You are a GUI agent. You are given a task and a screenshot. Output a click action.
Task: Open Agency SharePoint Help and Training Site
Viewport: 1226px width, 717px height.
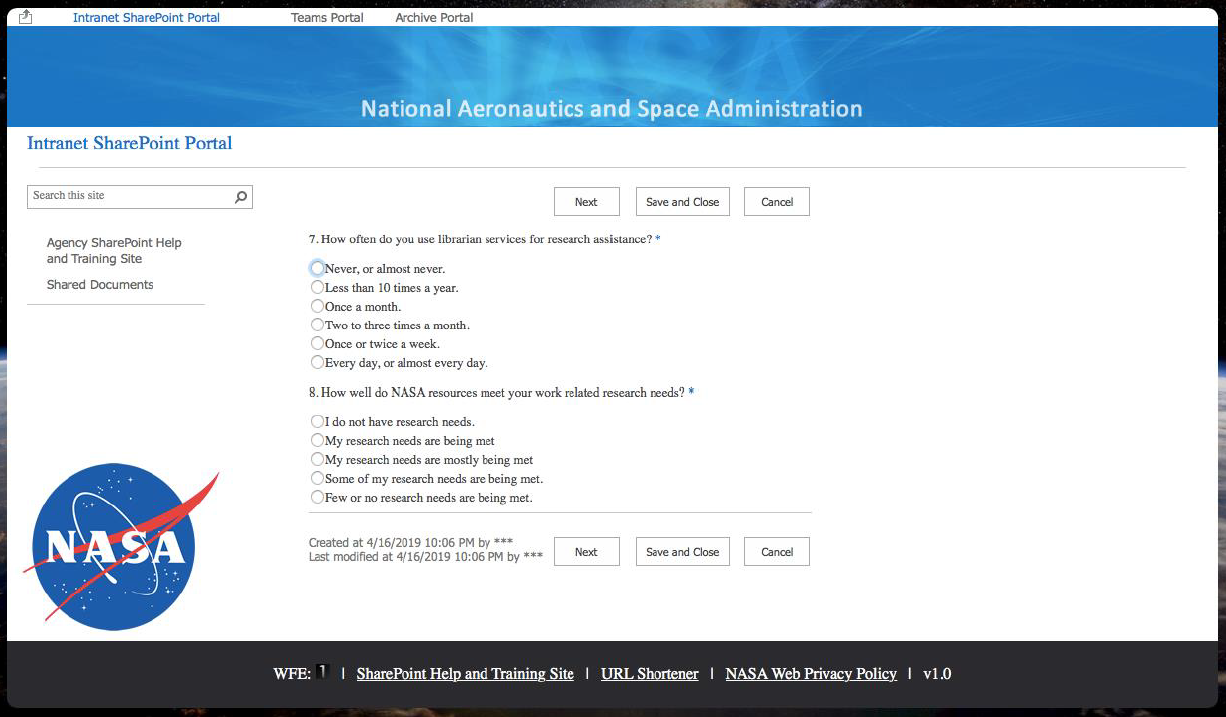click(114, 251)
